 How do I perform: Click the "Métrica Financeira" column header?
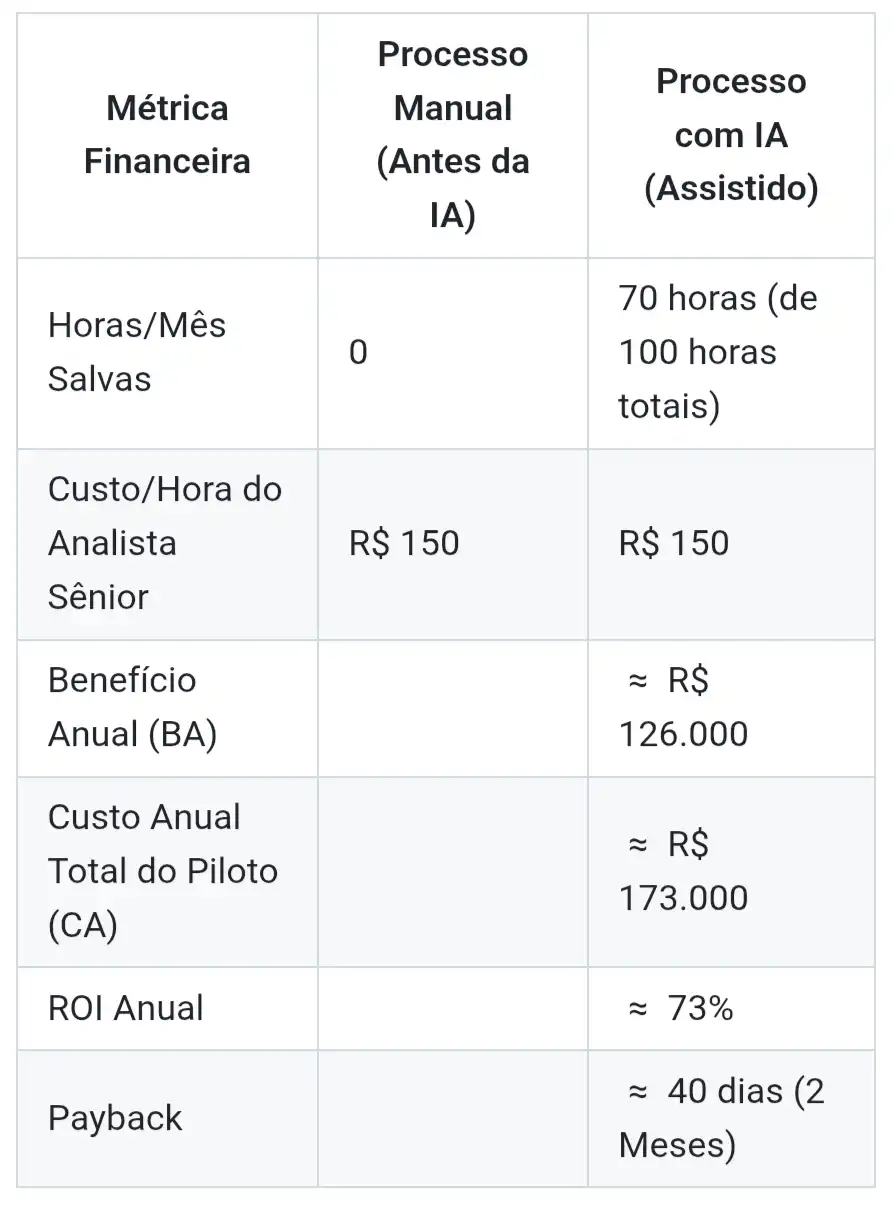pyautogui.click(x=167, y=135)
